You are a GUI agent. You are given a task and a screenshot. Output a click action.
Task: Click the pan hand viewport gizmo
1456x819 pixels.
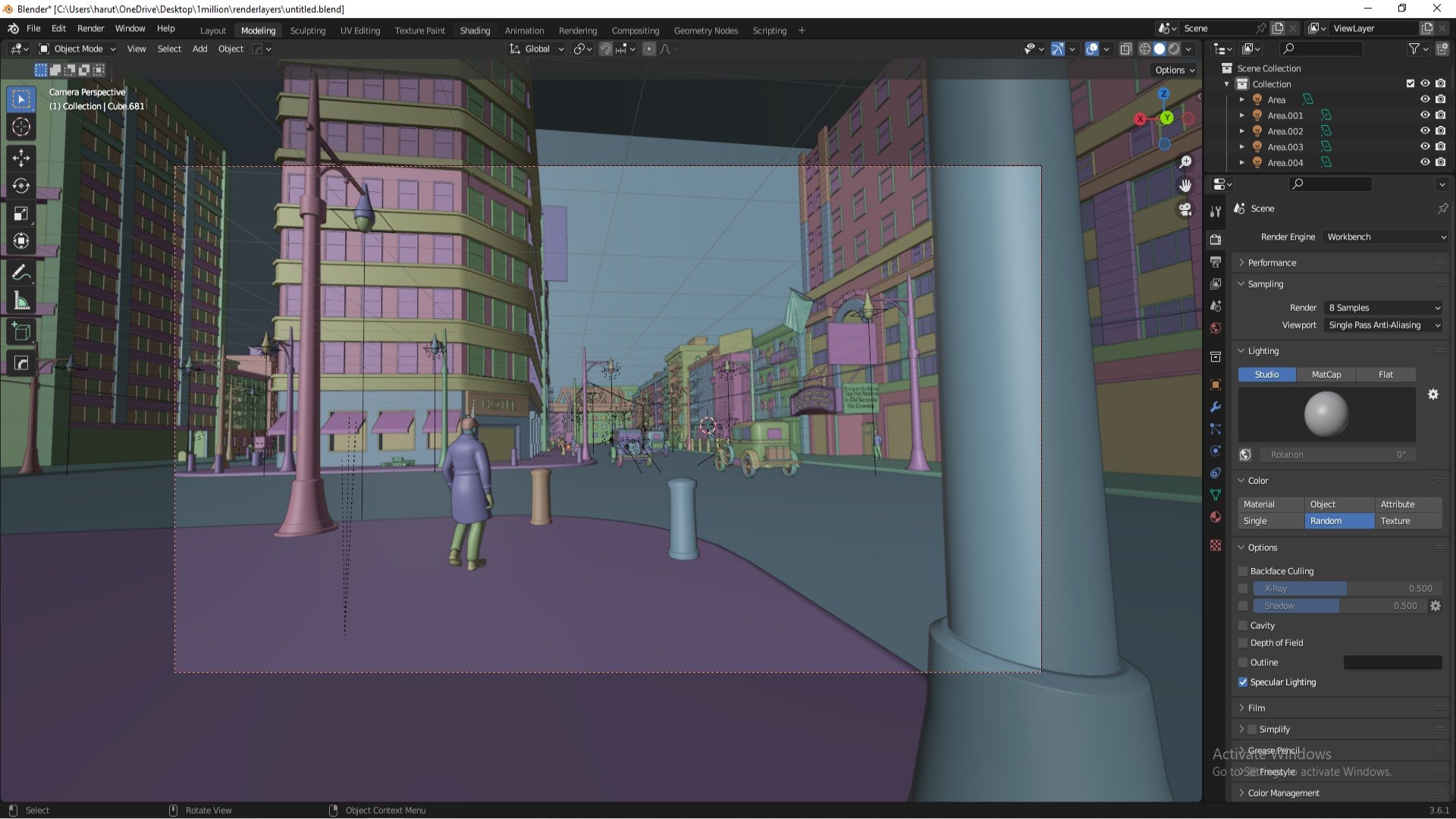tap(1185, 186)
